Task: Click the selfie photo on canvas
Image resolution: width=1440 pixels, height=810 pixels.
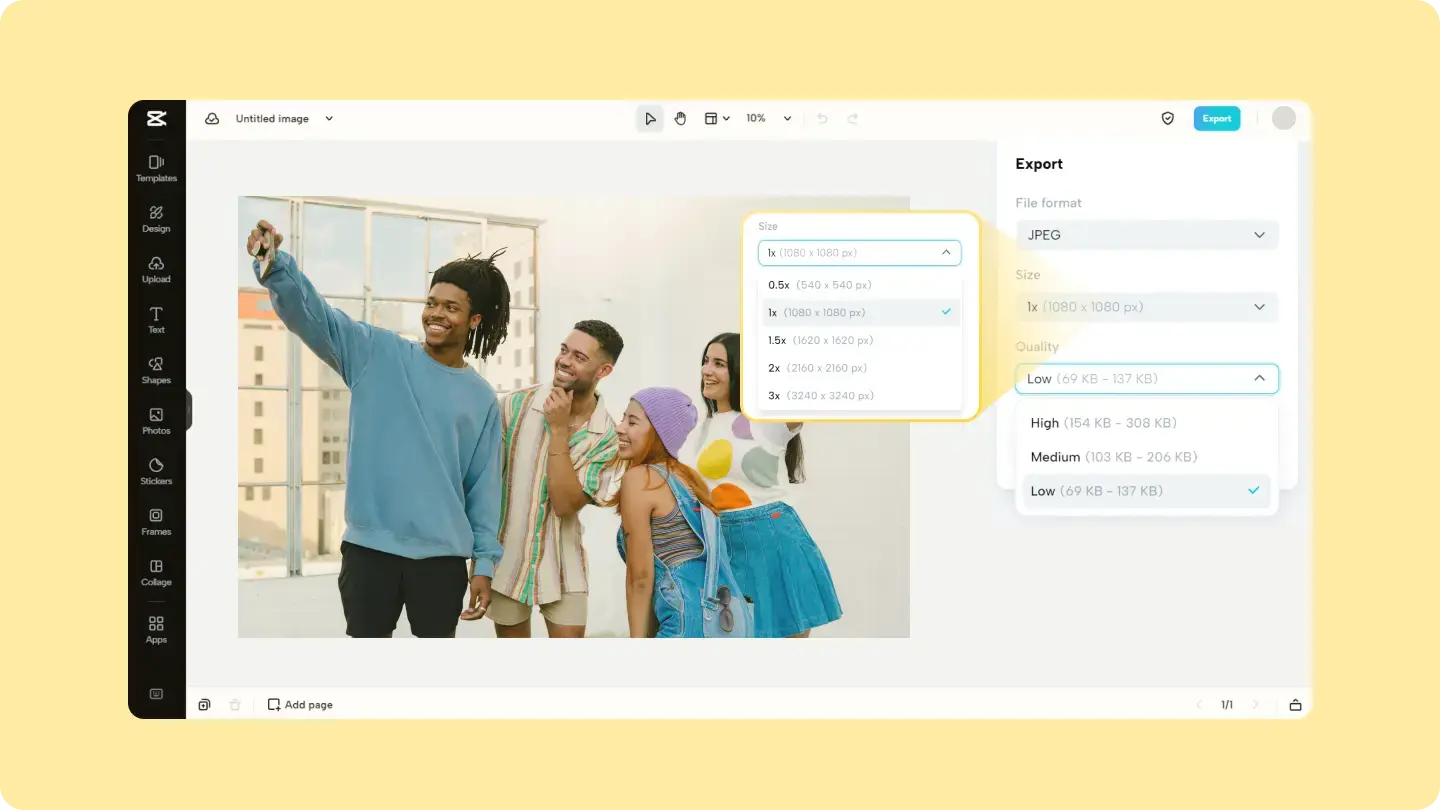Action: (573, 416)
